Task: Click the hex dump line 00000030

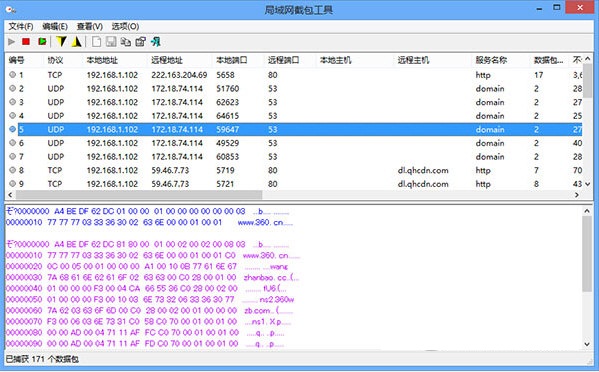Action: (x=152, y=277)
